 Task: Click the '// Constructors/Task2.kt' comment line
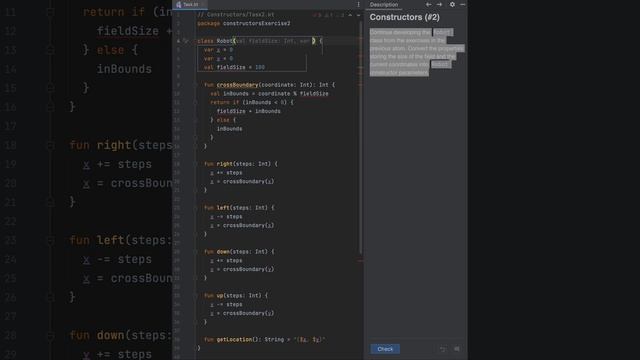pos(236,15)
